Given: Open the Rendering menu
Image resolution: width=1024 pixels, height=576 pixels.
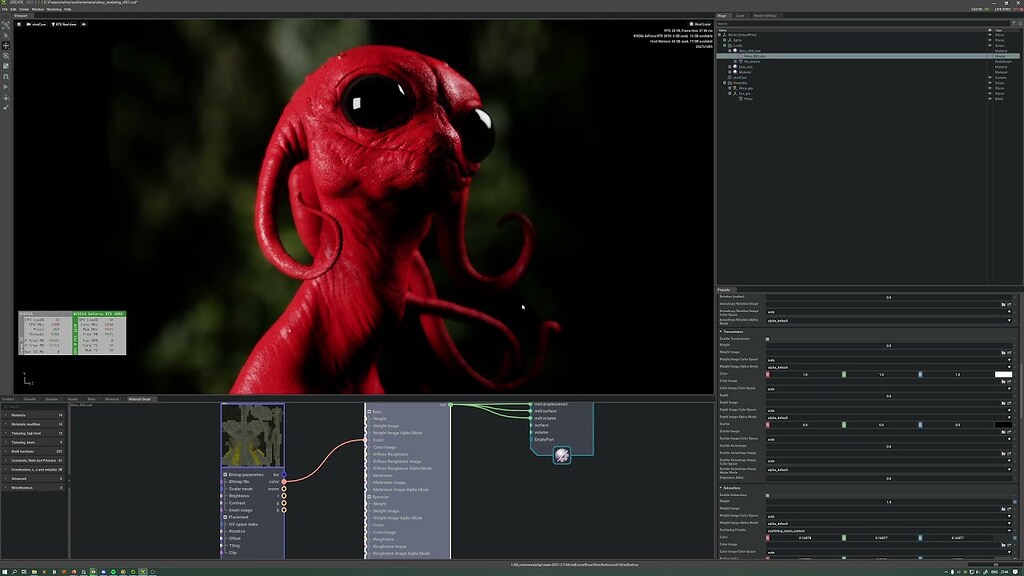Looking at the screenshot, I should click(55, 9).
